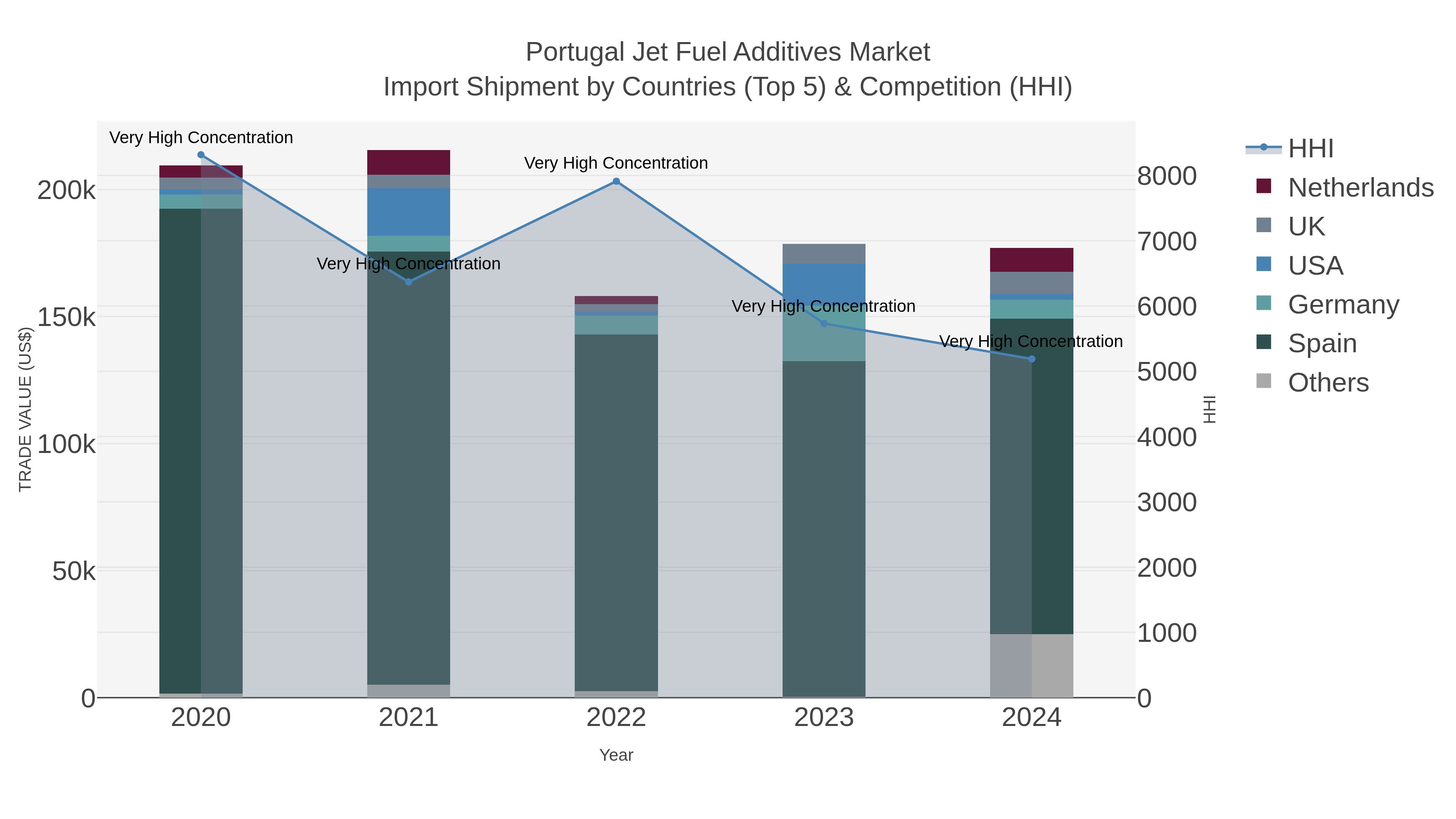
Task: Select the Others segment of 2024 bar
Action: pyautogui.click(x=1031, y=666)
